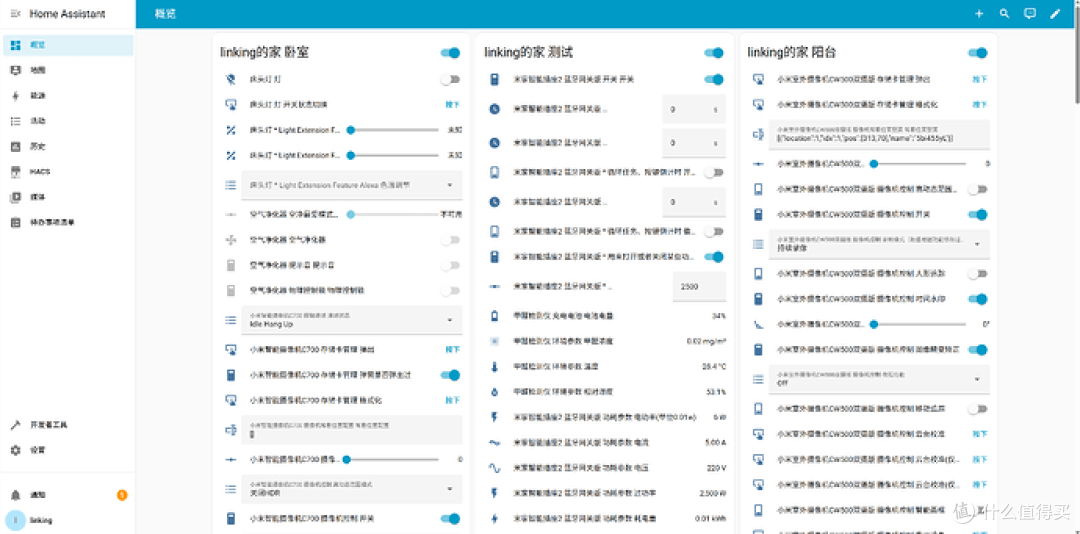Click the thermometer icon beside 26.4 °C

(494, 367)
